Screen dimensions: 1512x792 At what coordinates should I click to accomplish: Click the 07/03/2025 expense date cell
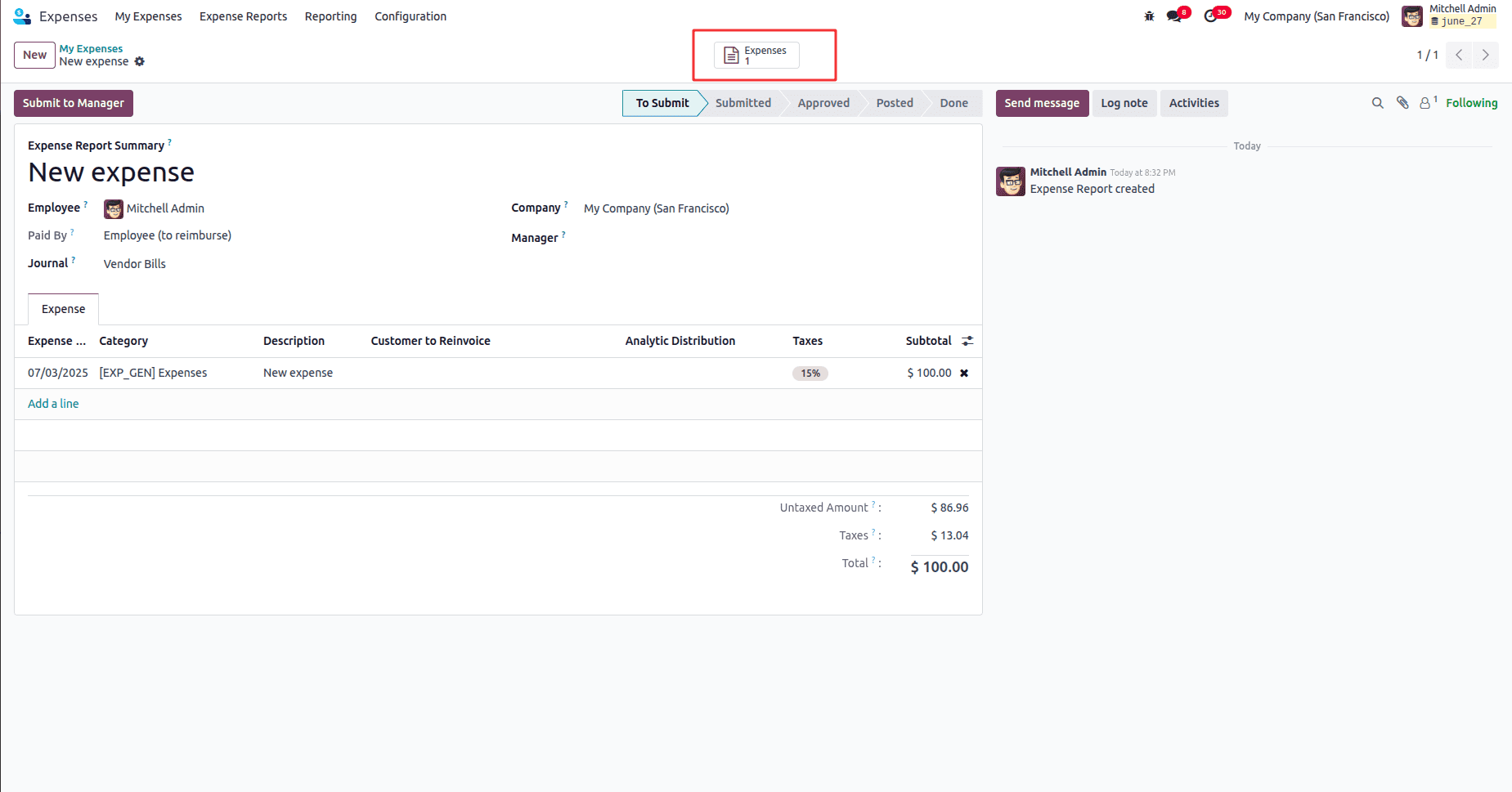(58, 373)
